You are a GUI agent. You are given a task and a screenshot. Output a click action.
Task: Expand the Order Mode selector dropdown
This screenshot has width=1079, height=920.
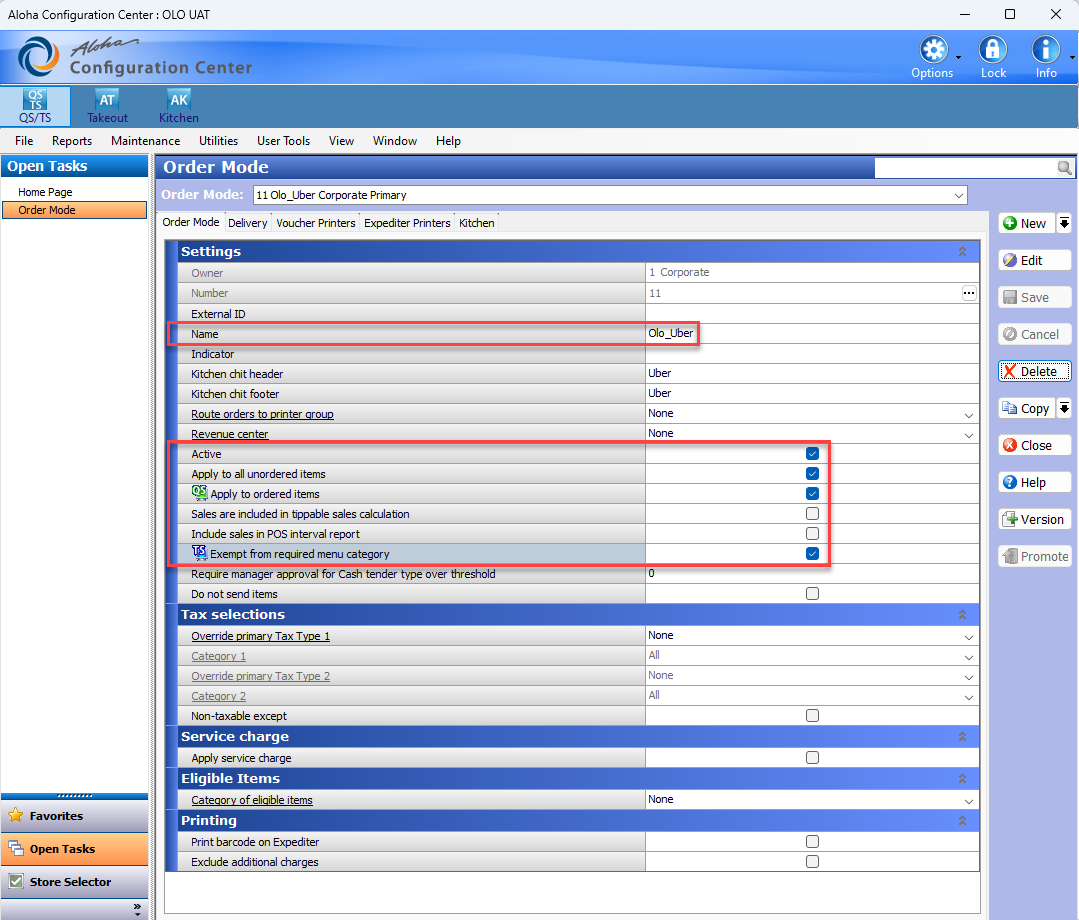[959, 195]
